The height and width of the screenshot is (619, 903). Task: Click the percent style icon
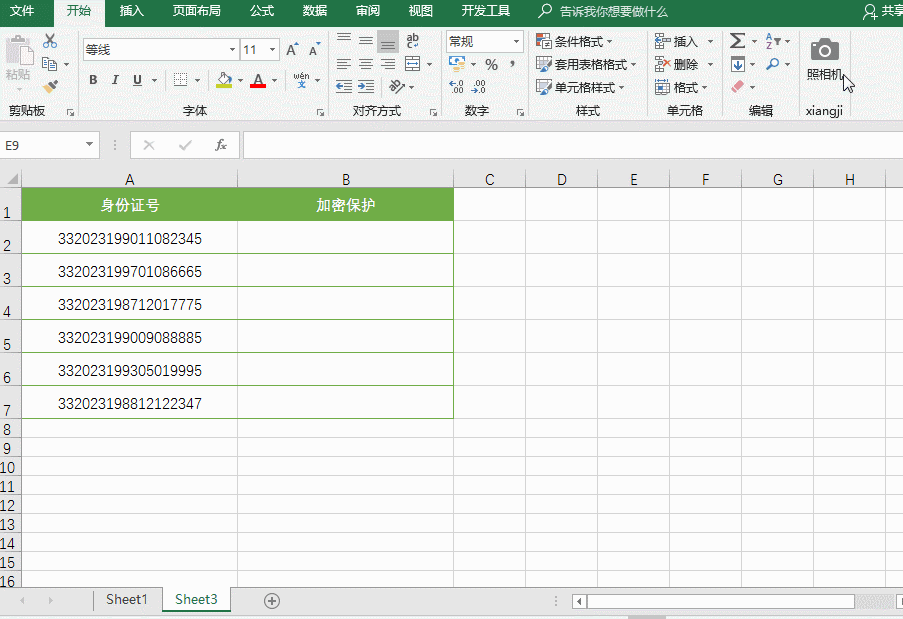(x=491, y=64)
